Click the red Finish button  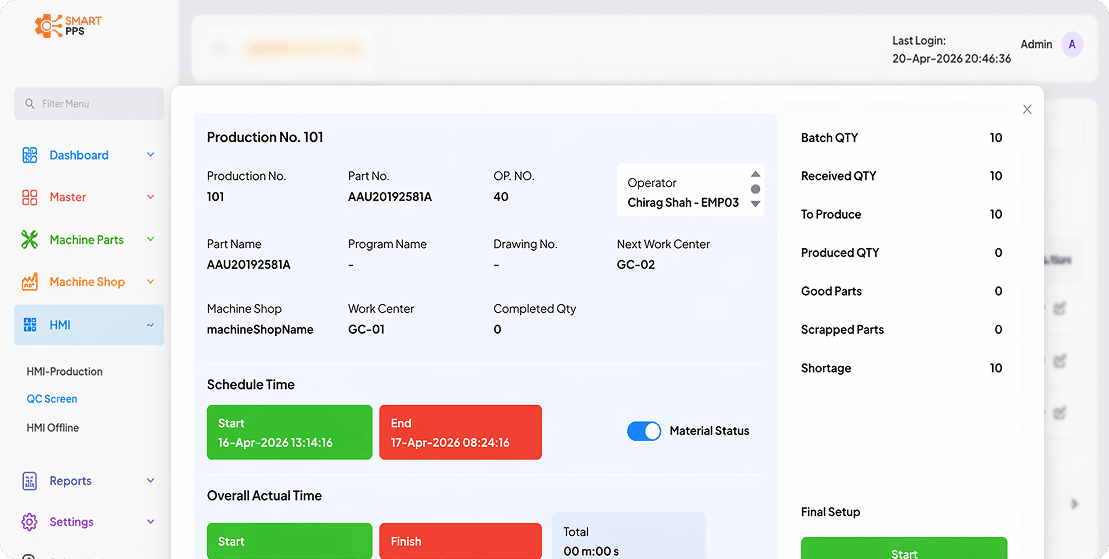(x=460, y=541)
